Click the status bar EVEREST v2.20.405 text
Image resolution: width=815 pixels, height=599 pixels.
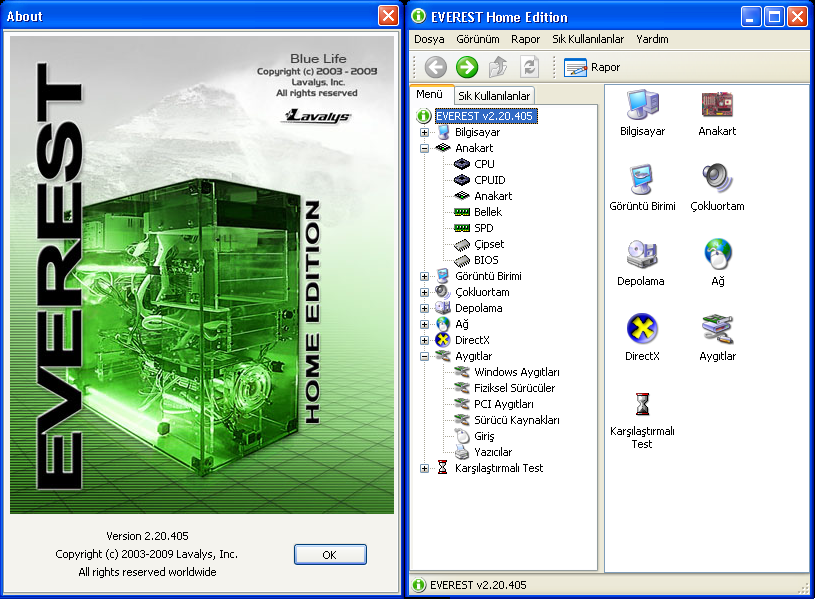pos(478,585)
